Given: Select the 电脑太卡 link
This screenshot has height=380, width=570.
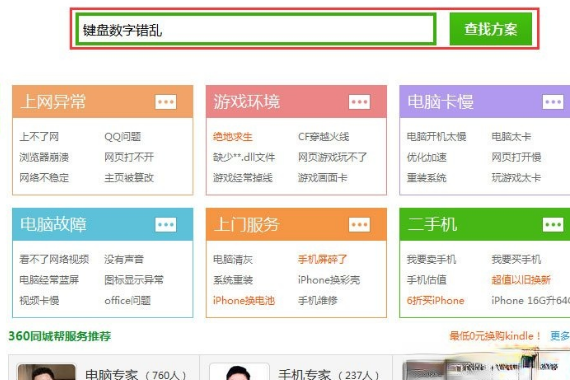Looking at the screenshot, I should (x=511, y=137).
